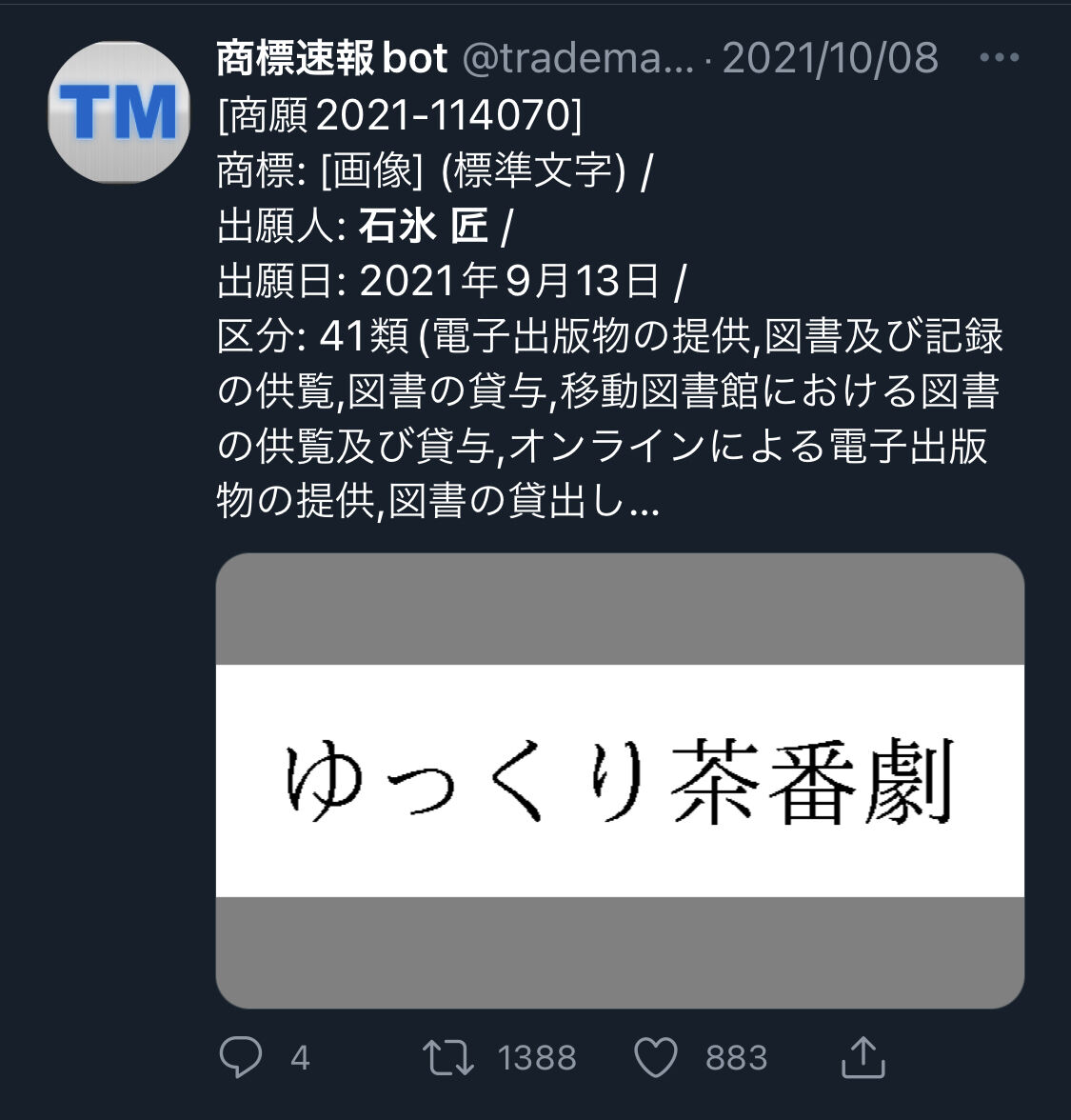
Task: Like the tweet with the heart icon
Action: (655, 1058)
